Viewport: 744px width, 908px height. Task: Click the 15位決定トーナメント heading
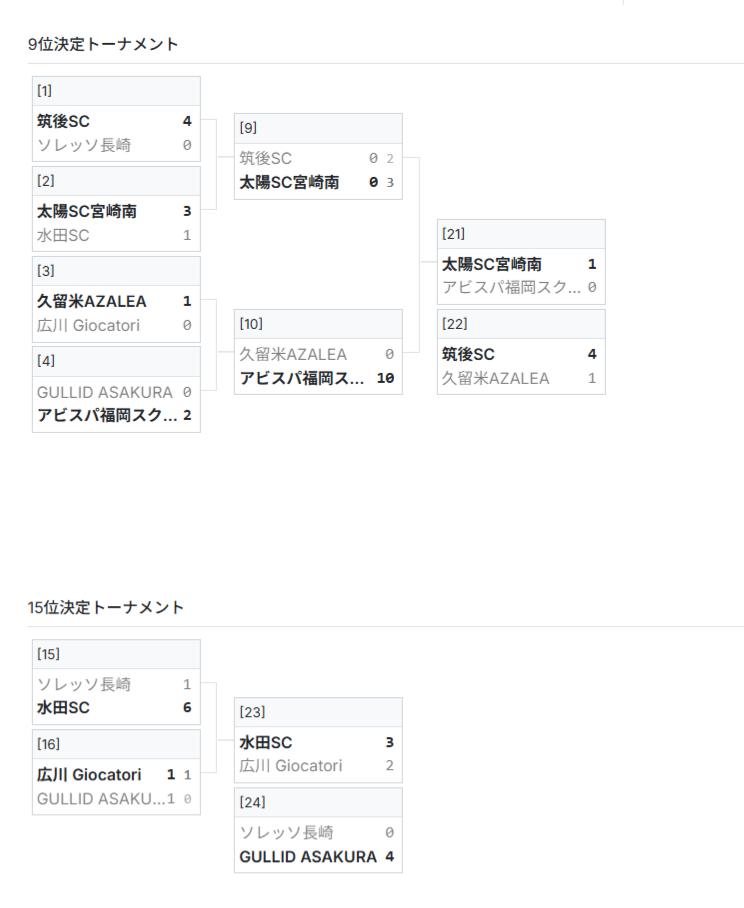[106, 607]
